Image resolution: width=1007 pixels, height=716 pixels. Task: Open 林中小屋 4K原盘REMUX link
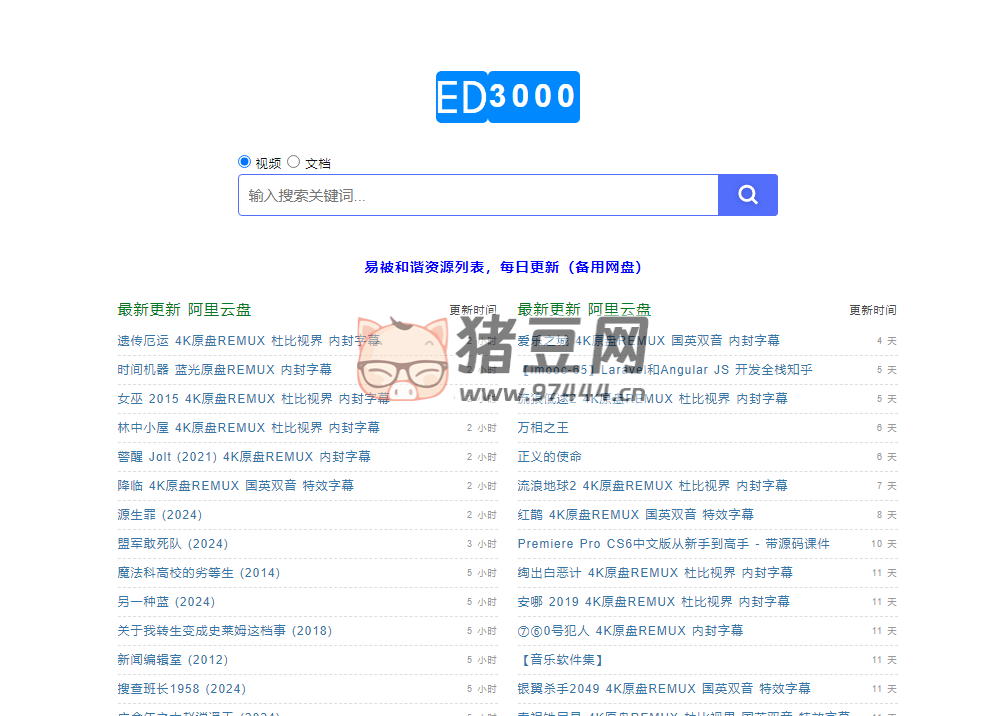(249, 428)
